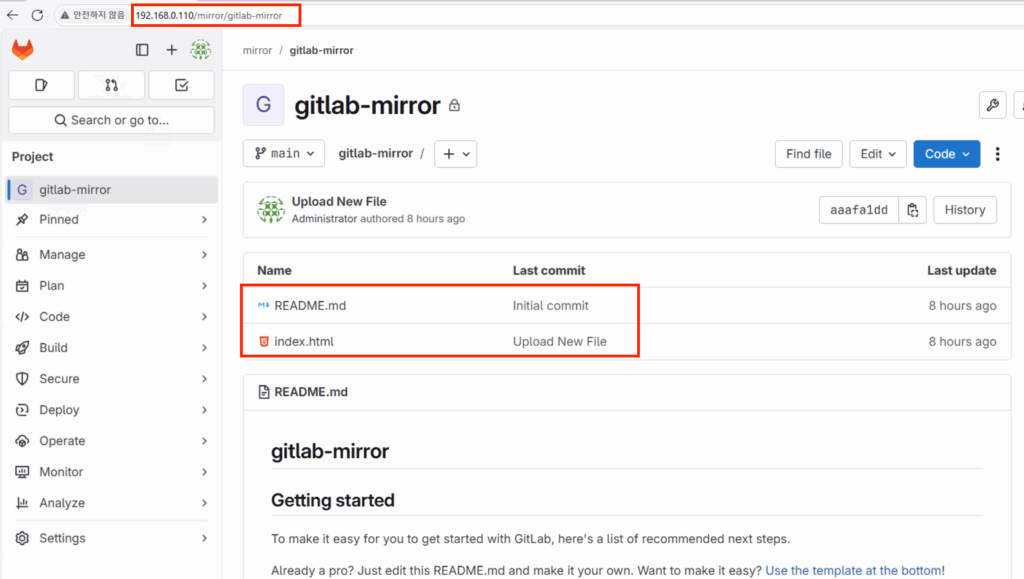Open the To-Do list shortcut

(182, 85)
